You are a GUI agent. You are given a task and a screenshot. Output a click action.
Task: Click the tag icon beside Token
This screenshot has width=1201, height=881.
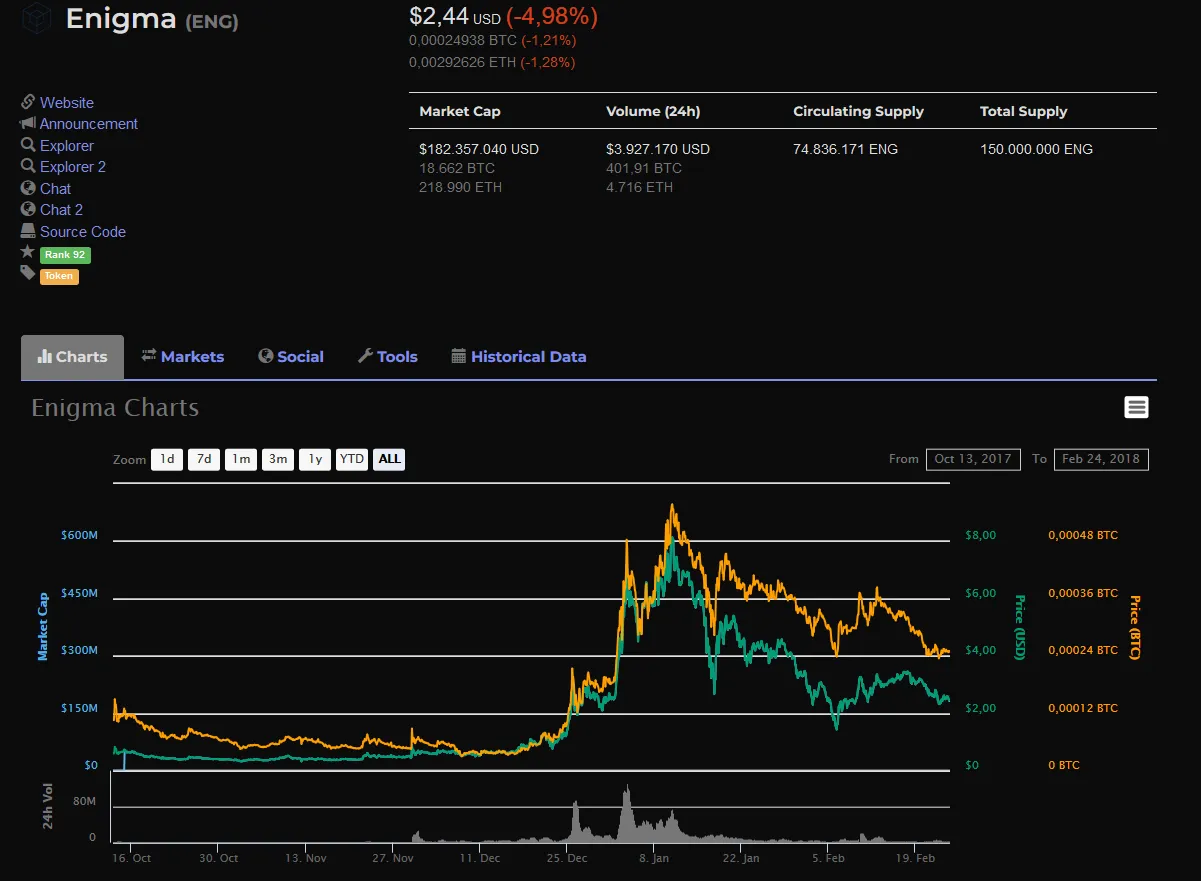(28, 273)
